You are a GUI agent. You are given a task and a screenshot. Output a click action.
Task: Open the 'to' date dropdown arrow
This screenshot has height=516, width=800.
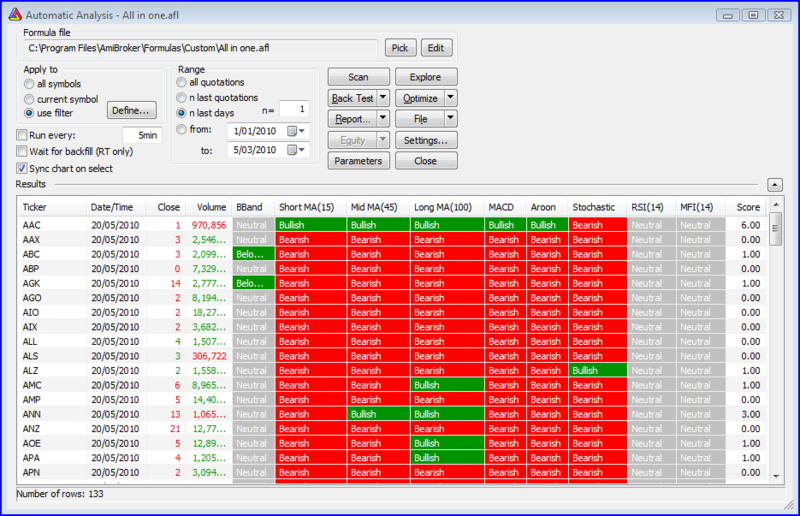(x=302, y=150)
